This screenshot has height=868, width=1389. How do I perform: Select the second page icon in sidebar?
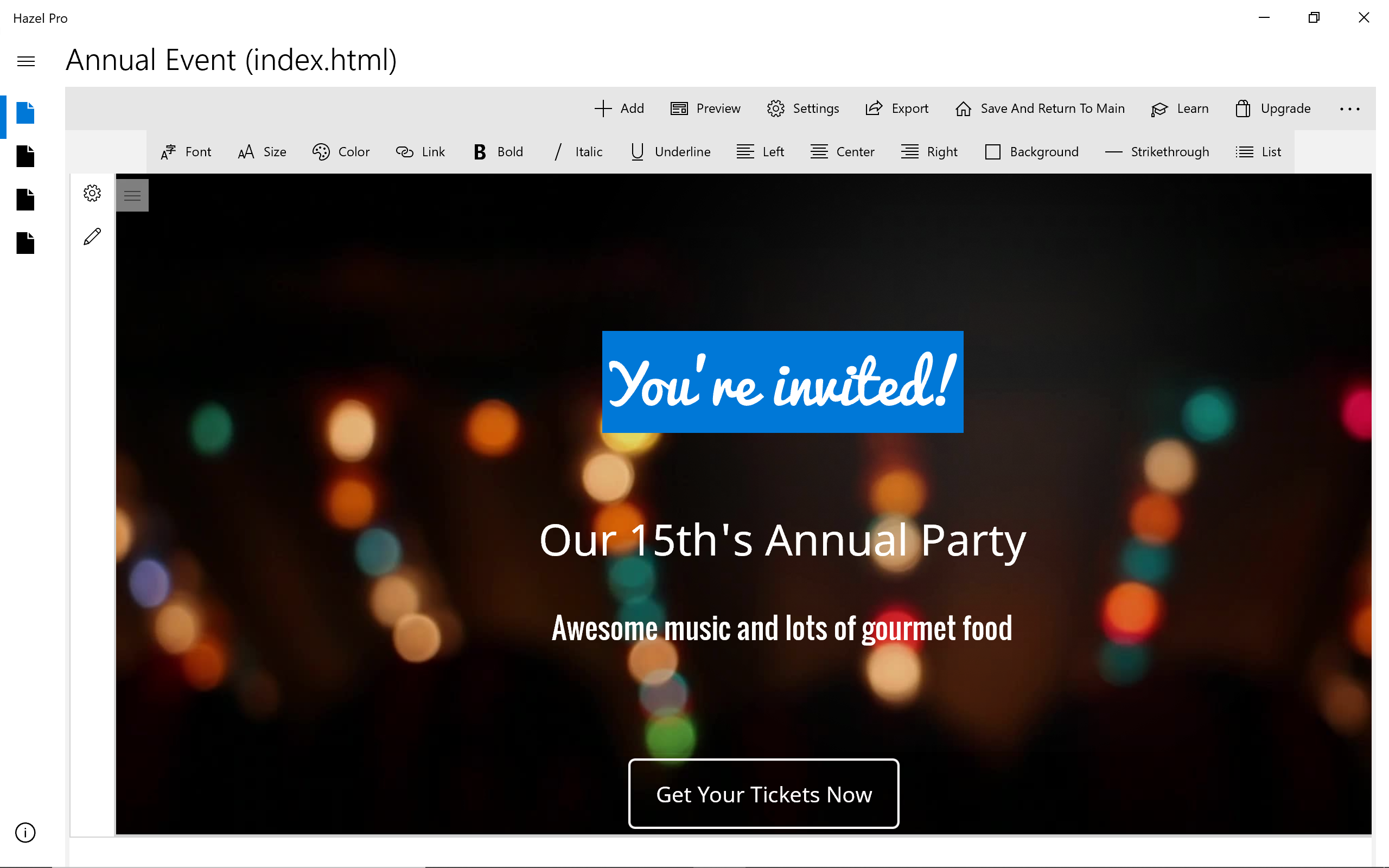coord(26,156)
